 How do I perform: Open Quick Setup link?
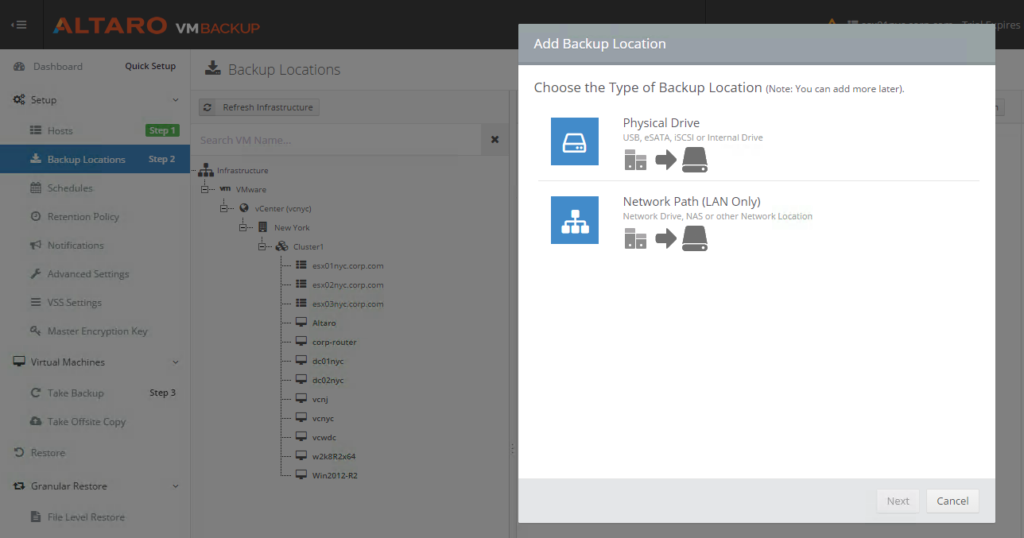pos(150,66)
